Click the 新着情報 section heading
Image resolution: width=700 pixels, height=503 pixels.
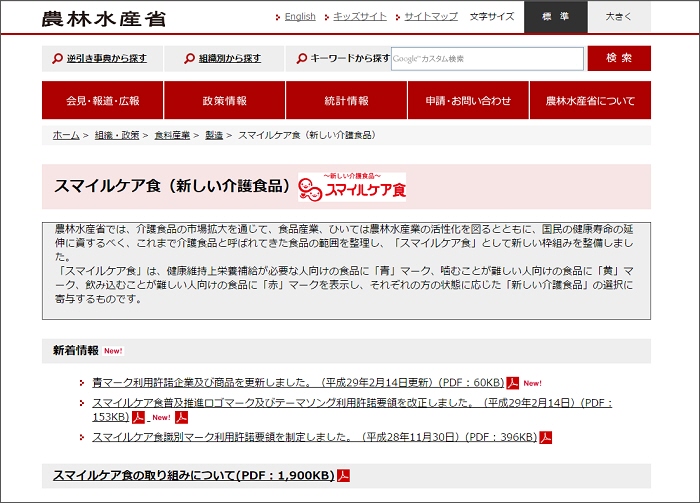click(75, 350)
